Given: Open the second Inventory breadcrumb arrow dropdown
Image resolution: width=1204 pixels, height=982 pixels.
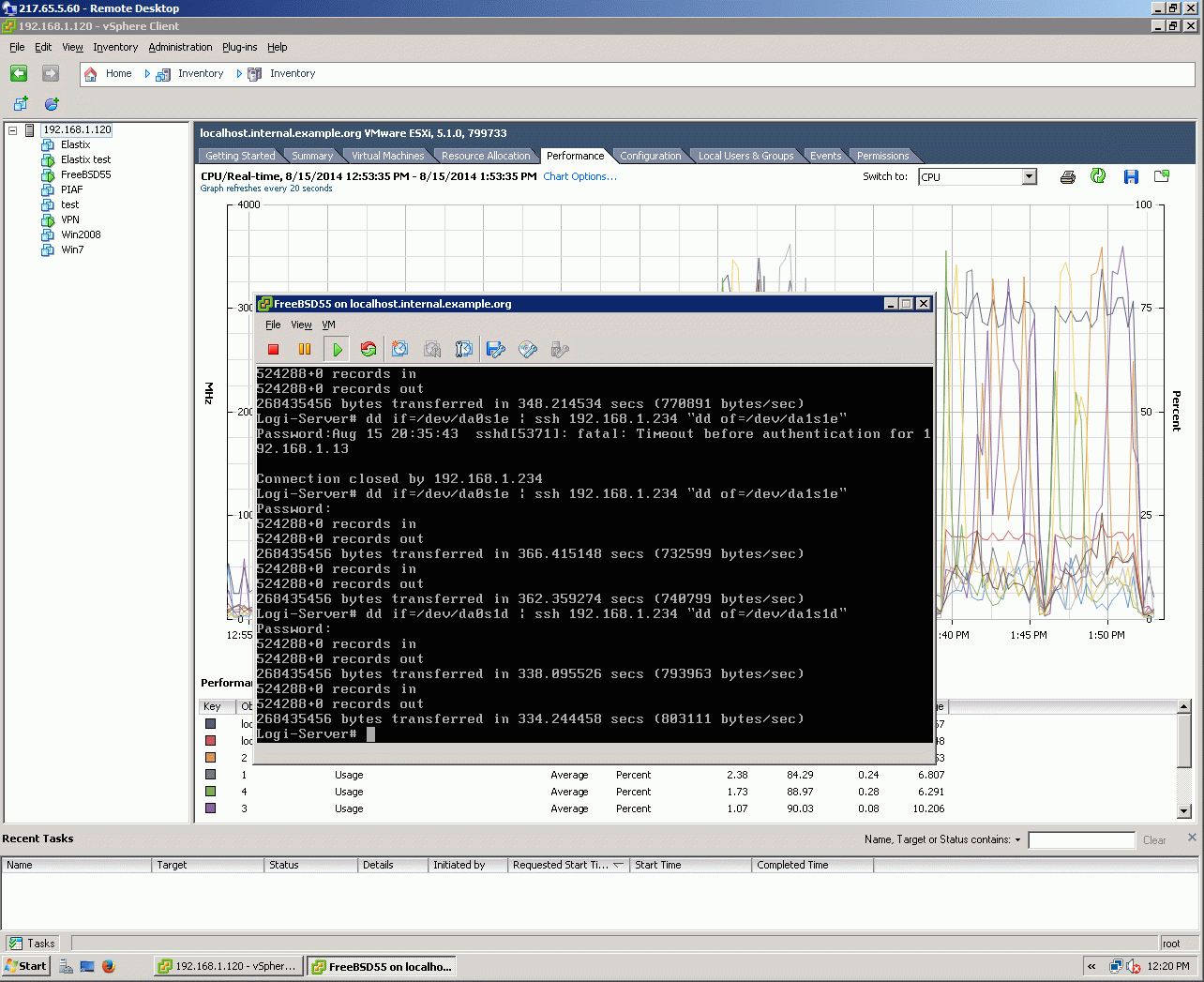Looking at the screenshot, I should [239, 73].
